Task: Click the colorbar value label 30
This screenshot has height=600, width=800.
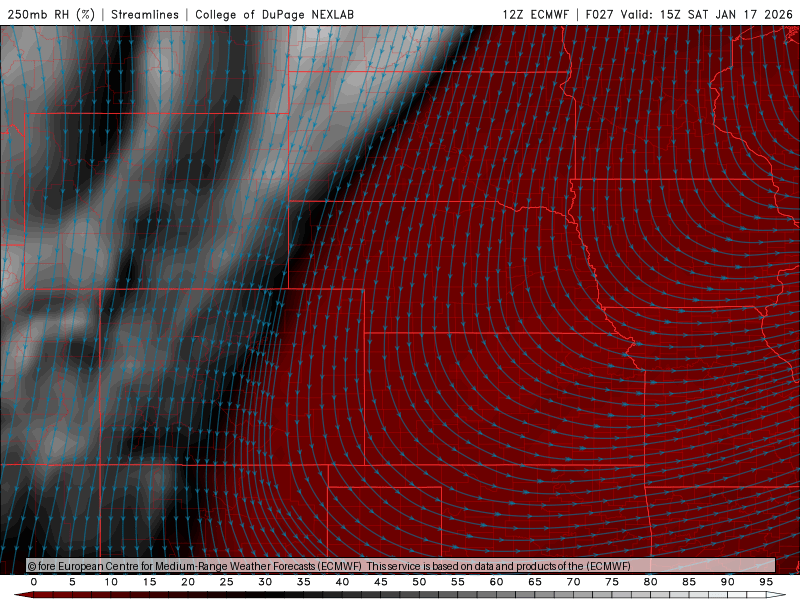Action: coord(265,582)
